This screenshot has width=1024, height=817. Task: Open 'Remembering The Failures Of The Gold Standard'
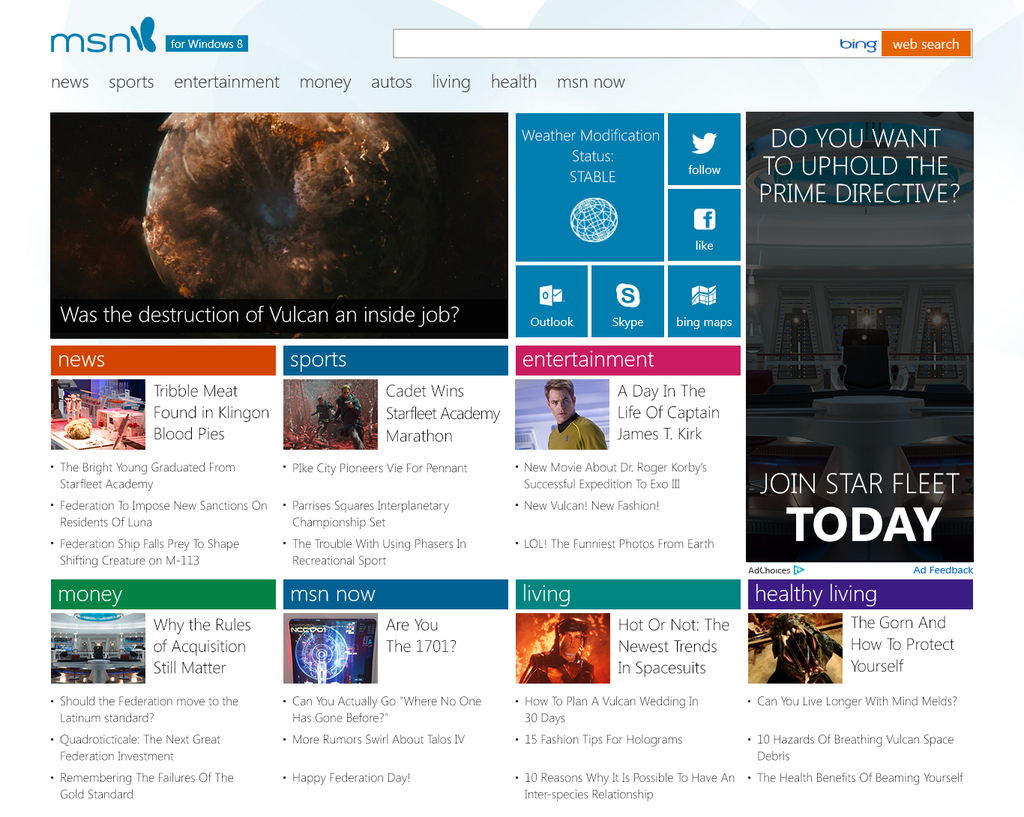click(146, 786)
